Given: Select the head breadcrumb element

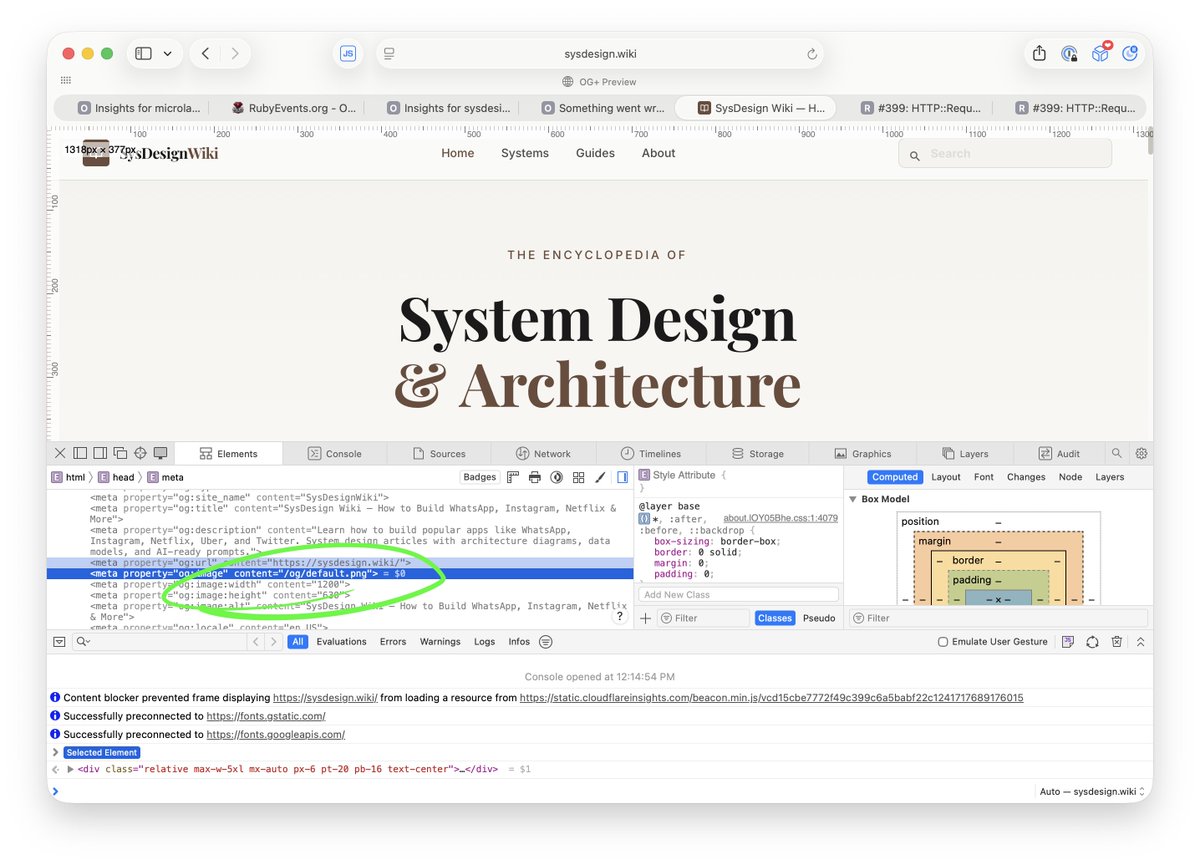Looking at the screenshot, I should click(x=116, y=477).
